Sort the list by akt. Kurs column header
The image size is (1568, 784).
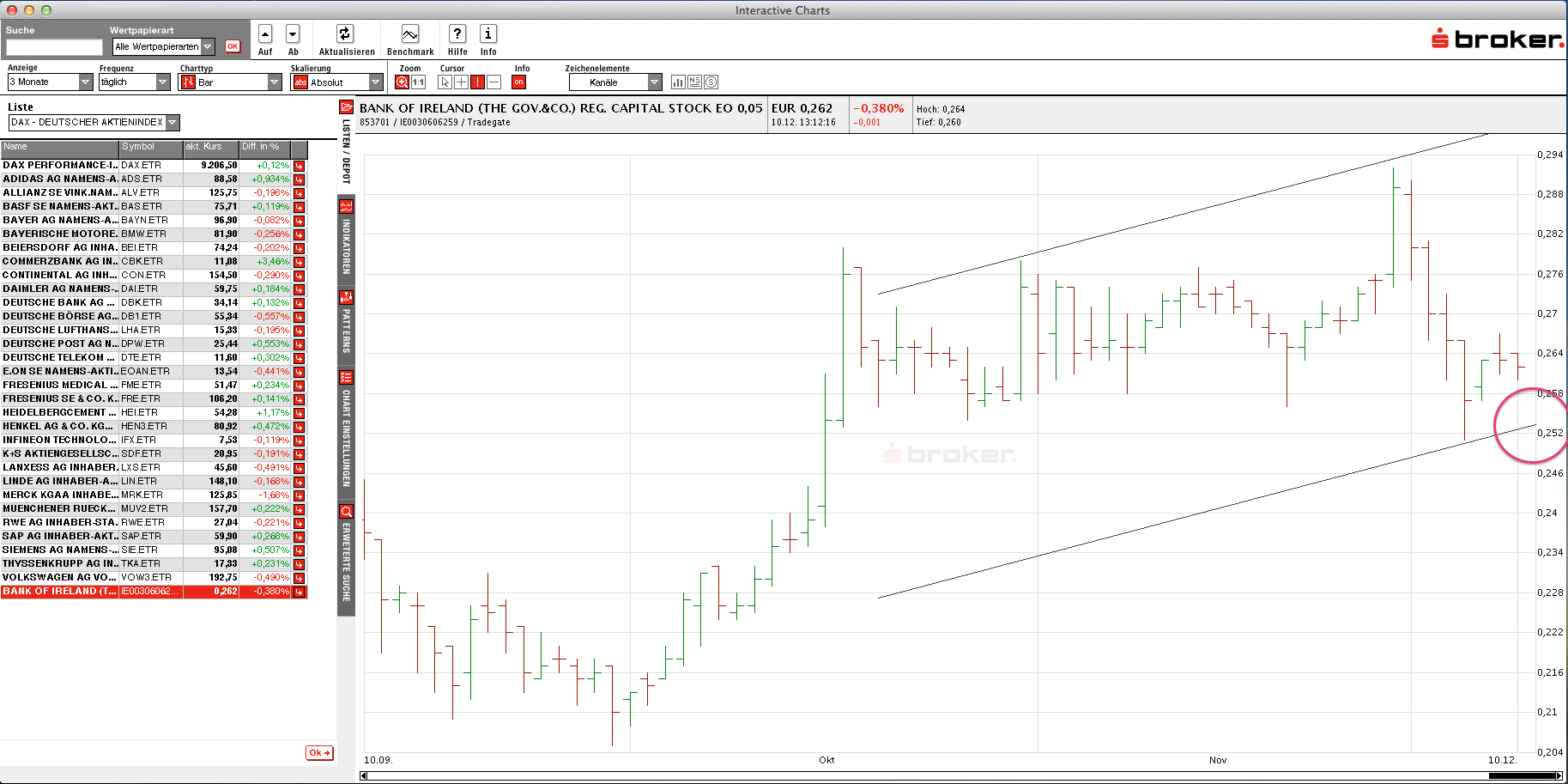coord(211,148)
